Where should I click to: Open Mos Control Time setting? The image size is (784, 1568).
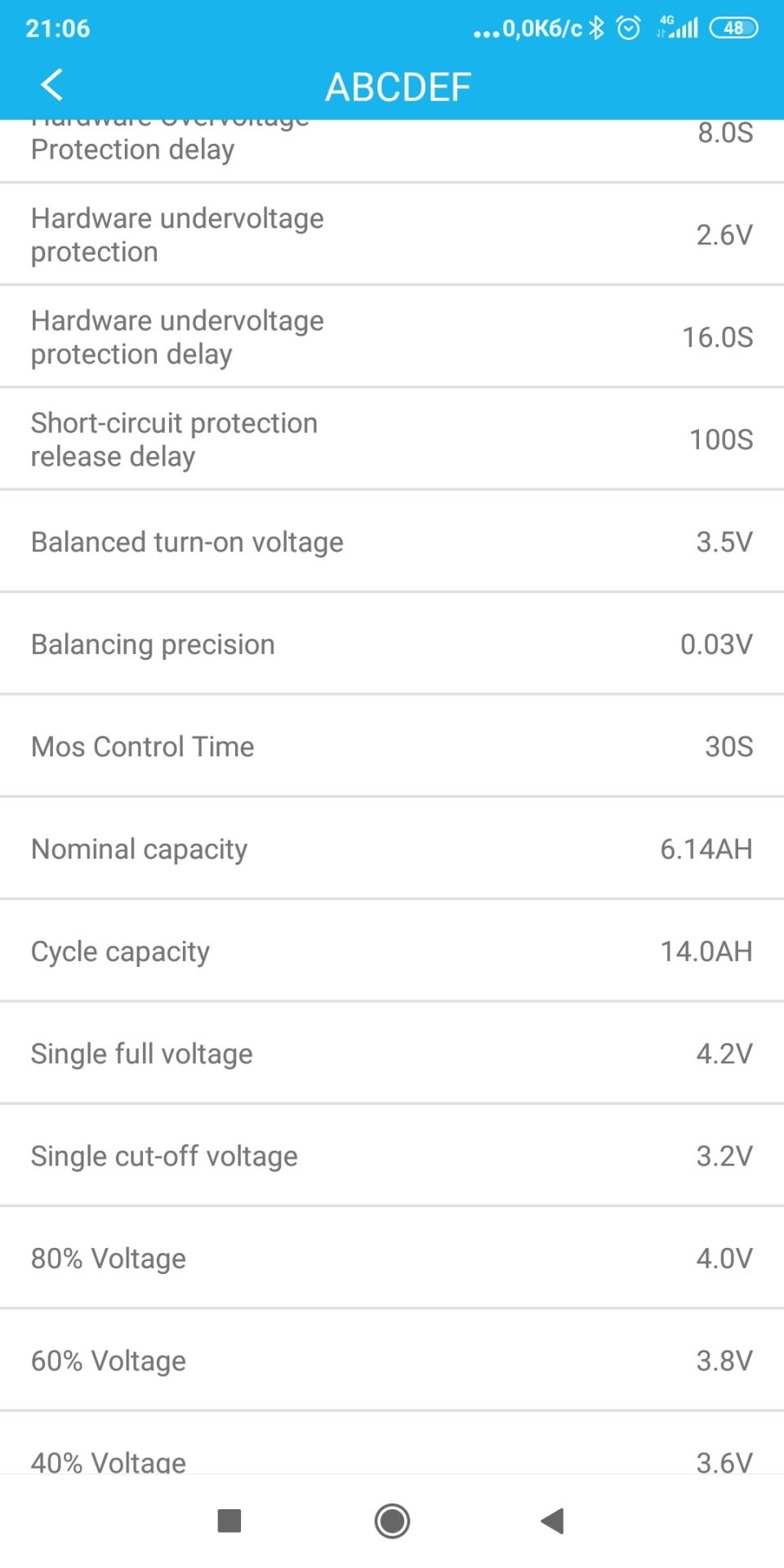(x=392, y=746)
